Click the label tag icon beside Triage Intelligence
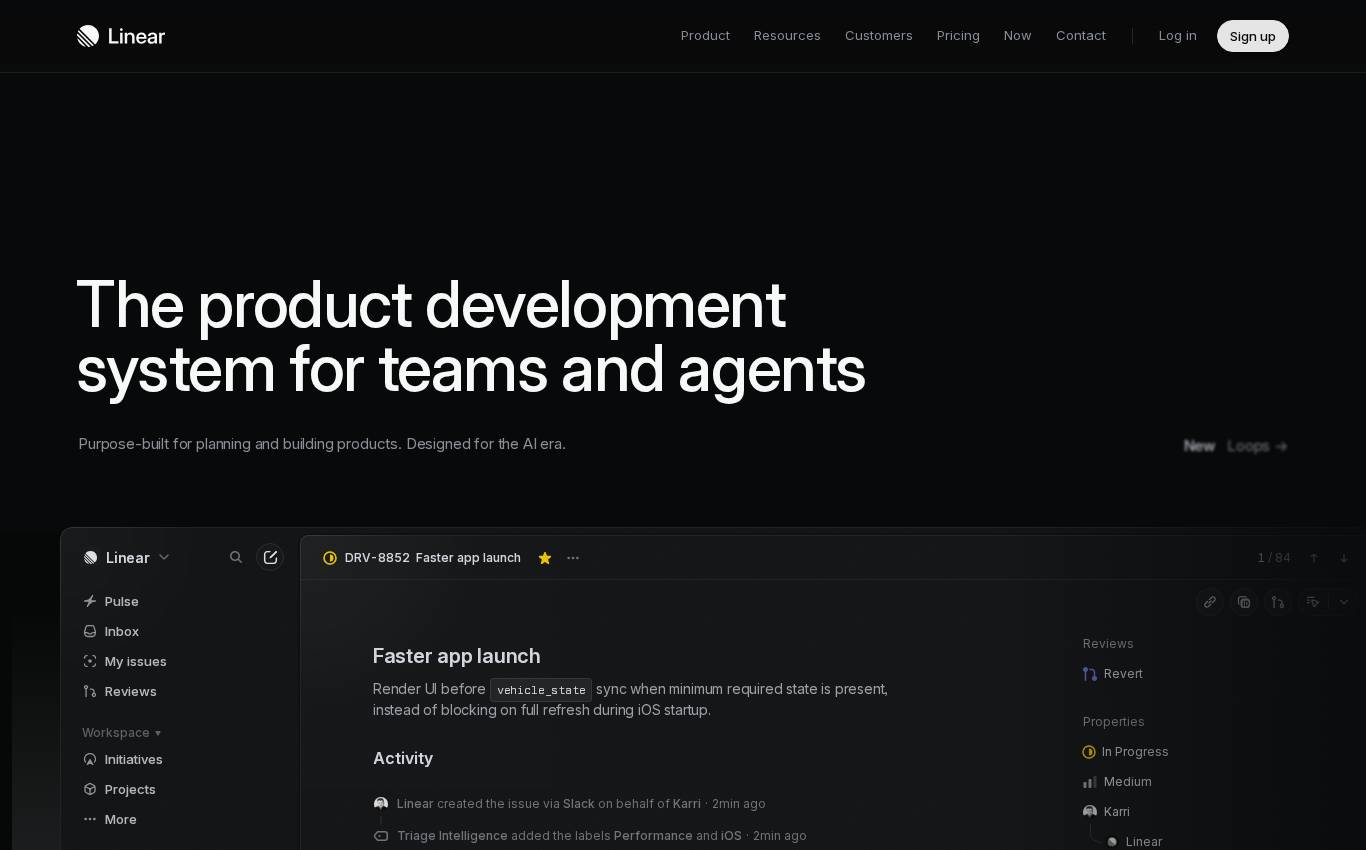Screen dimensions: 1366x850 click(381, 836)
